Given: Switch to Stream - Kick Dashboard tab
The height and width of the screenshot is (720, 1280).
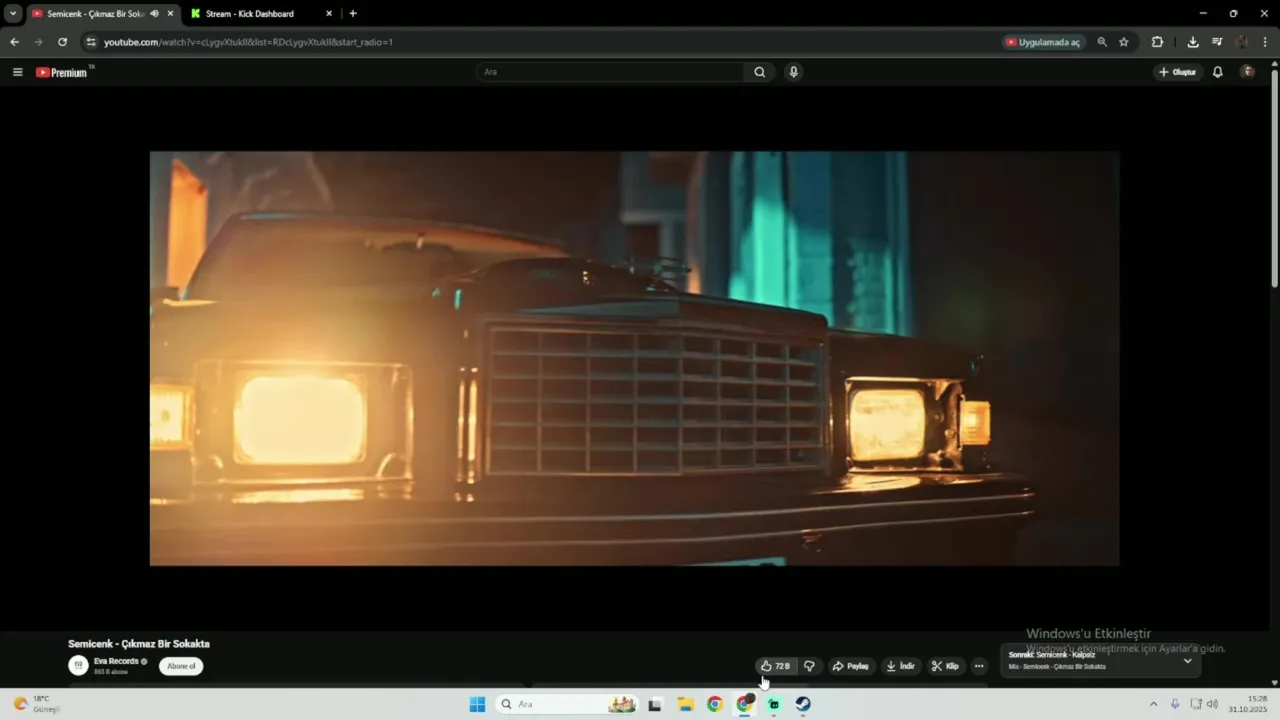Looking at the screenshot, I should tap(250, 14).
